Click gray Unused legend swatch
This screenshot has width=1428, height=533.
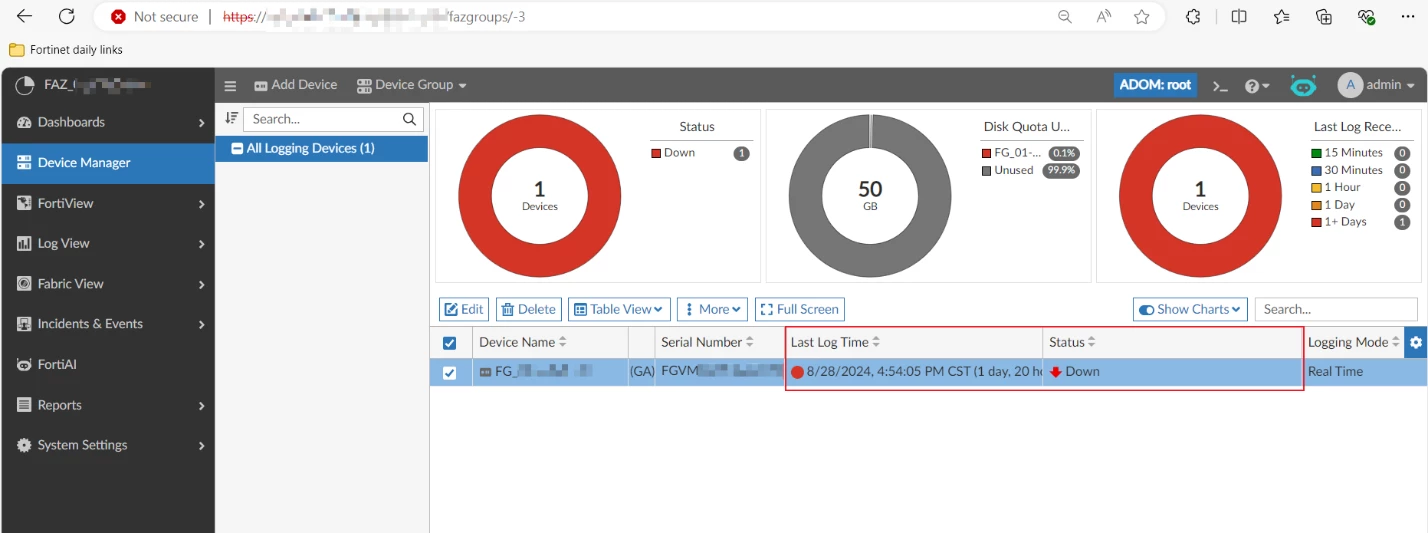pyautogui.click(x=986, y=170)
